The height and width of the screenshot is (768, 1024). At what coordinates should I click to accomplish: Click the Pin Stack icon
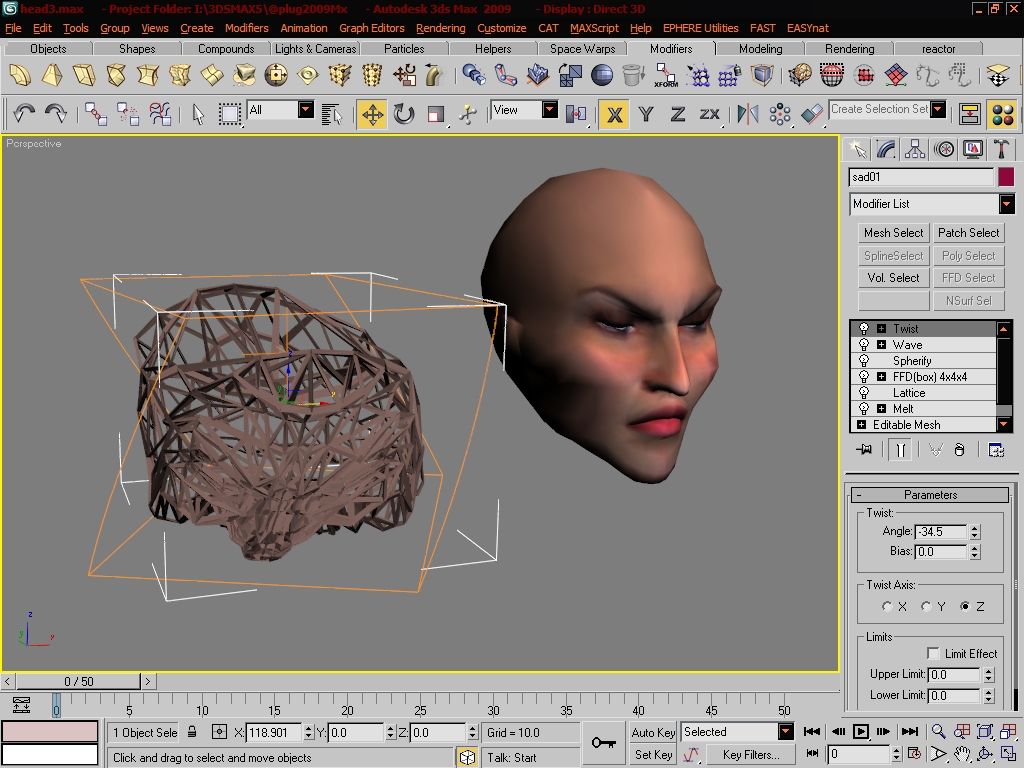tap(865, 450)
